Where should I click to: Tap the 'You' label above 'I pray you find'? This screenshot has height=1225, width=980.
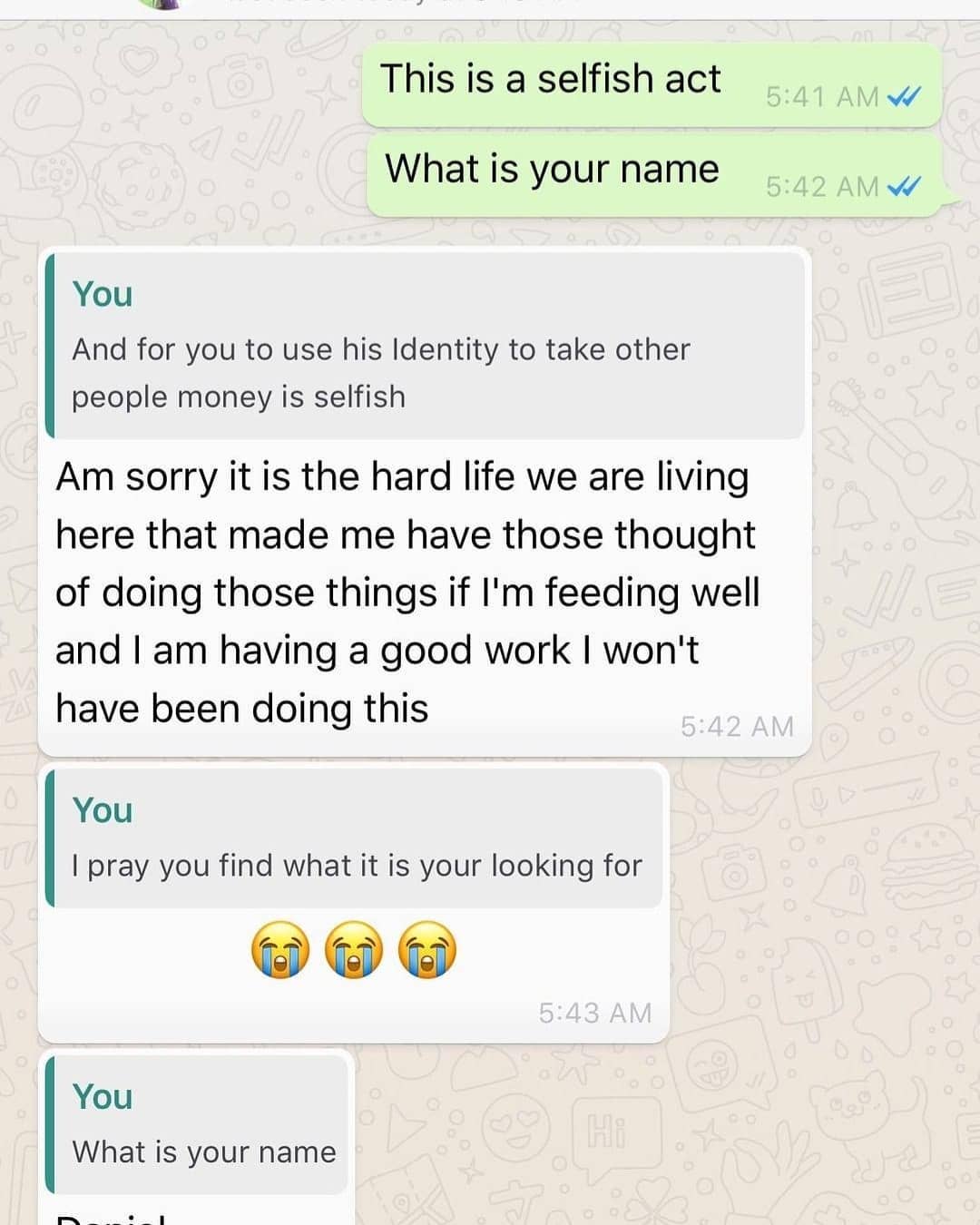point(103,810)
